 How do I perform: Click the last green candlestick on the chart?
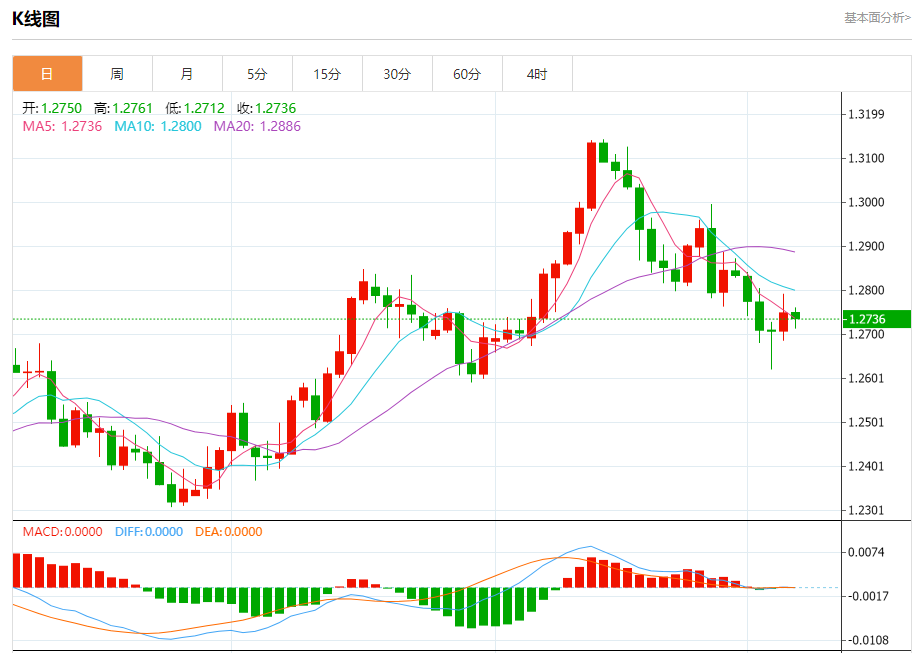pos(796,316)
